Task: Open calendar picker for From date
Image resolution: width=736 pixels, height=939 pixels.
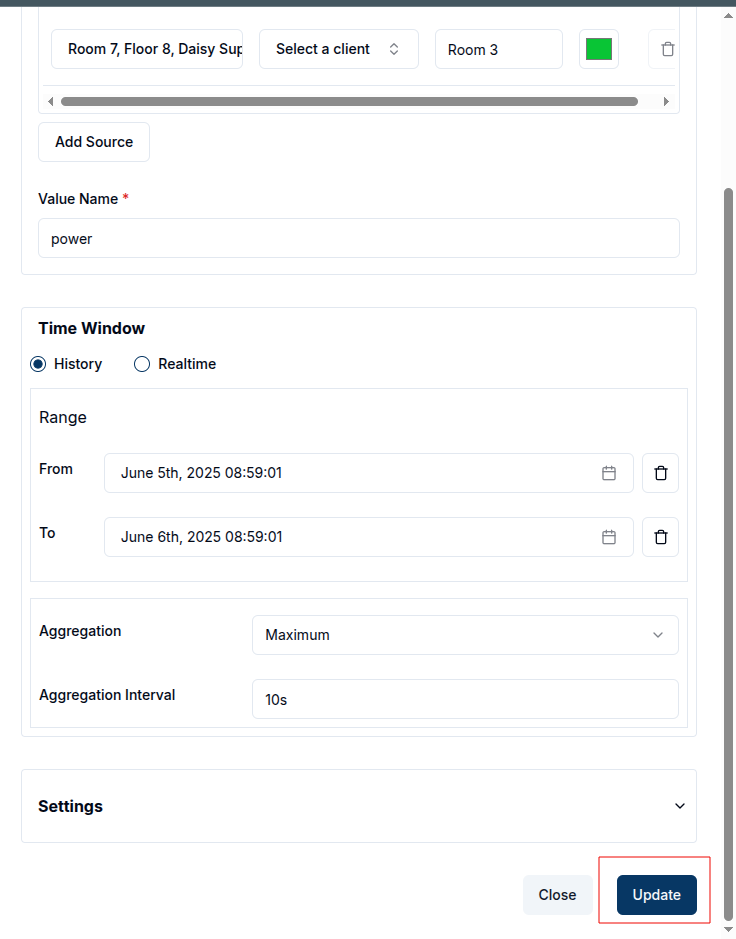Action: [x=608, y=473]
